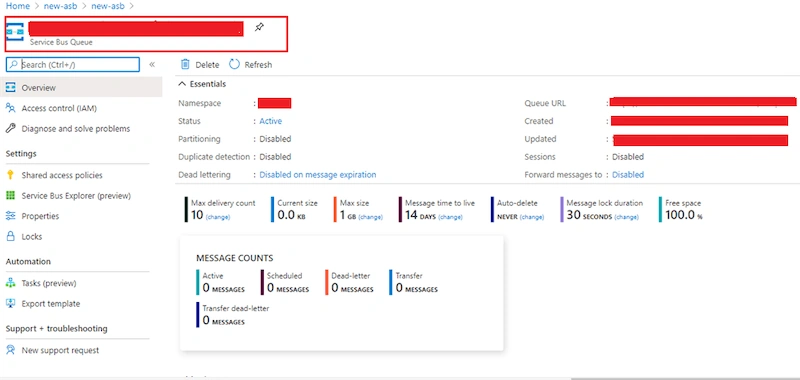This screenshot has width=800, height=380.
Task: Click the Access control people icon
Action: tap(11, 108)
